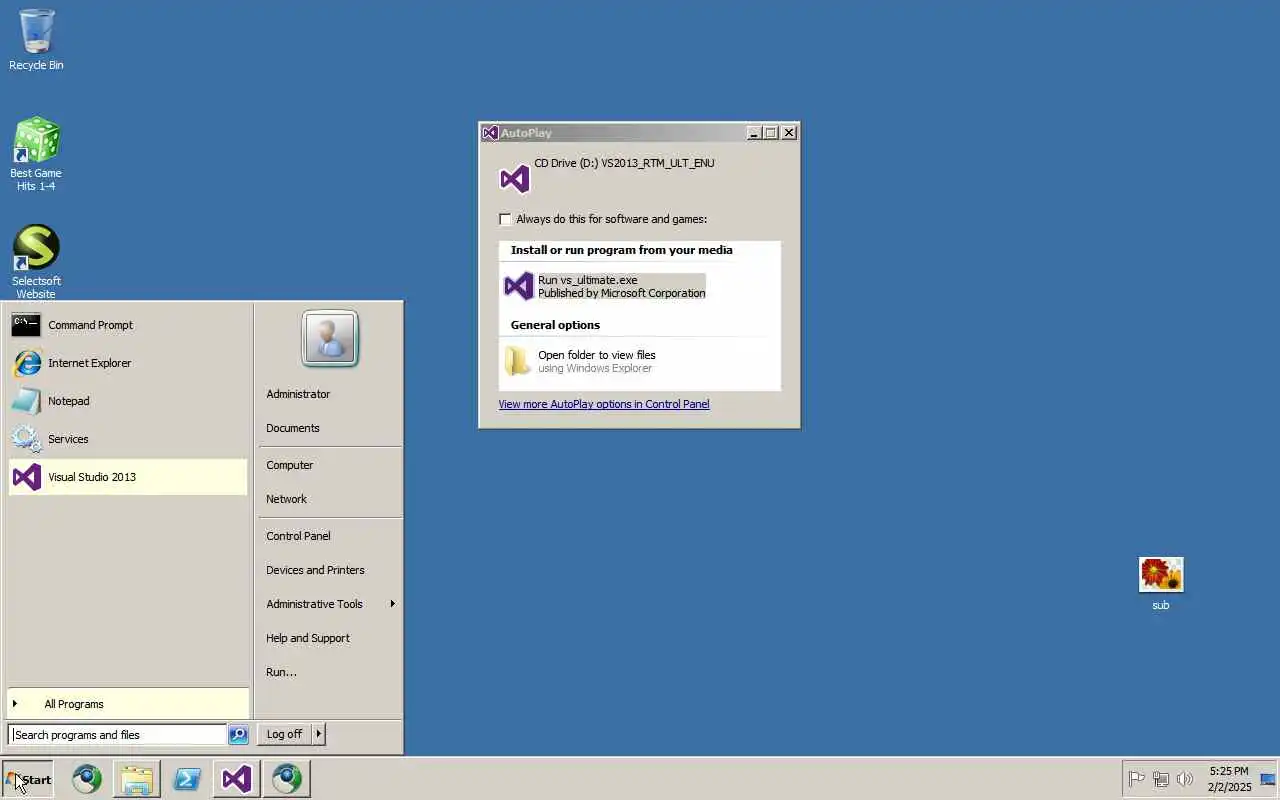Click the volume speaker tray icon

(1185, 779)
